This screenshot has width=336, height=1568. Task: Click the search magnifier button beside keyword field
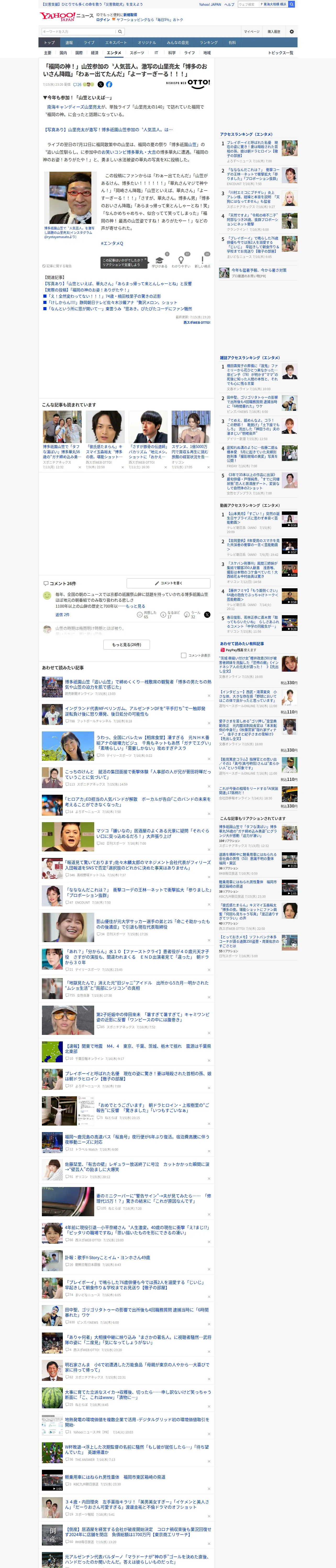coord(120,32)
